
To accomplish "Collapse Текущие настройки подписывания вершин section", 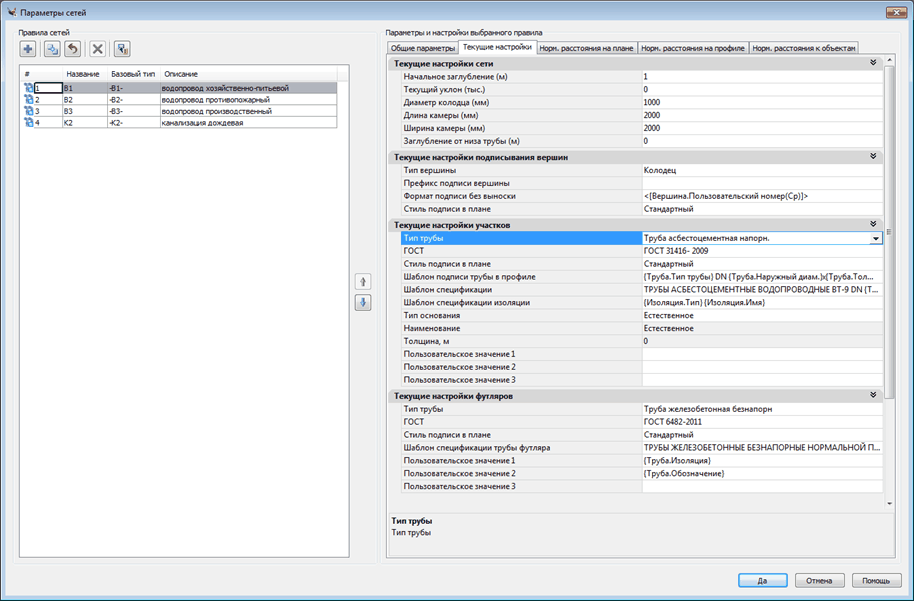I will (x=873, y=157).
